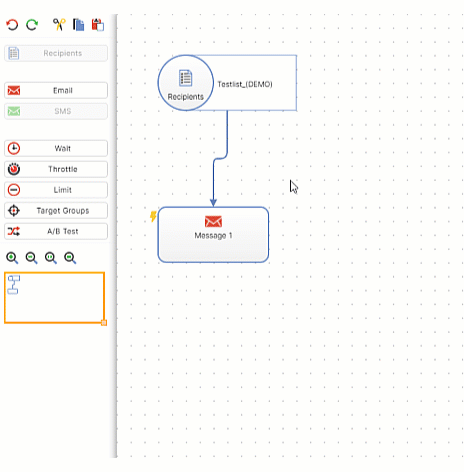This screenshot has width=464, height=472.
Task: Choose the Limit palette item
Action: pos(56,190)
